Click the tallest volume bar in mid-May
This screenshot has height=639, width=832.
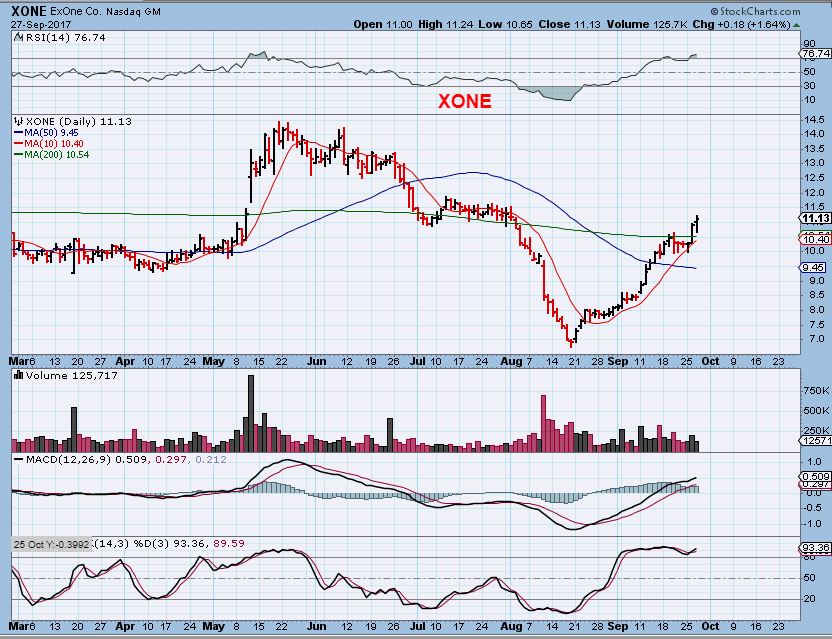[251, 413]
